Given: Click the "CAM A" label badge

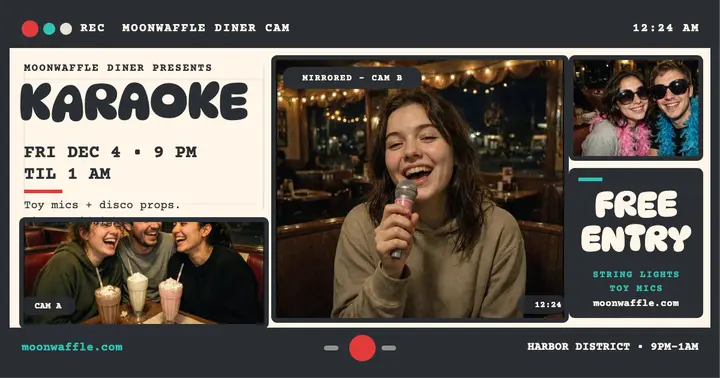Looking at the screenshot, I should (x=48, y=306).
